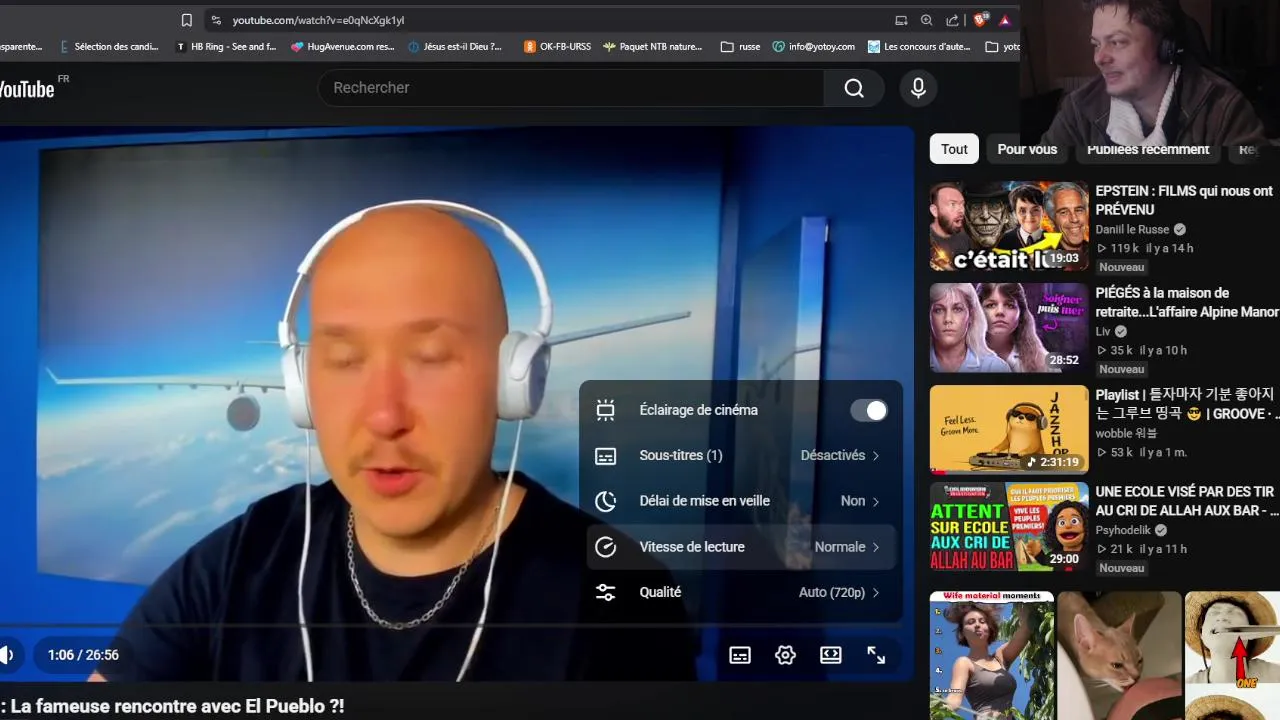The height and width of the screenshot is (720, 1280).
Task: Select the 'Tout' filter chip
Action: click(954, 149)
